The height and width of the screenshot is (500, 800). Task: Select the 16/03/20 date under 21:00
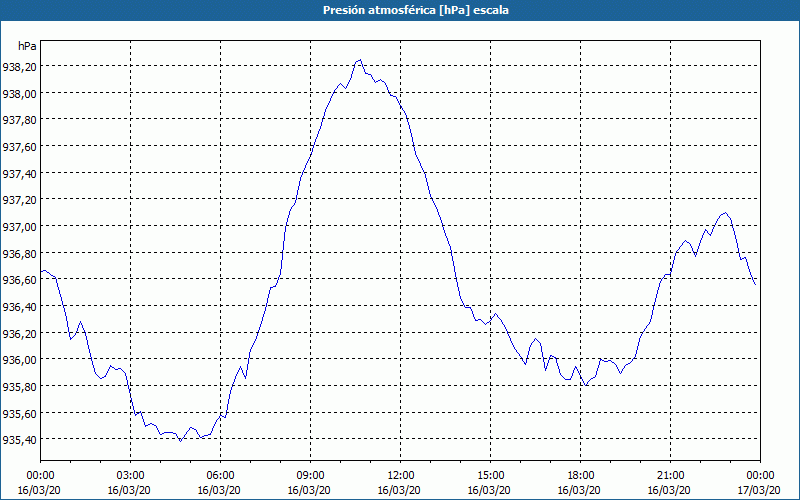point(670,490)
